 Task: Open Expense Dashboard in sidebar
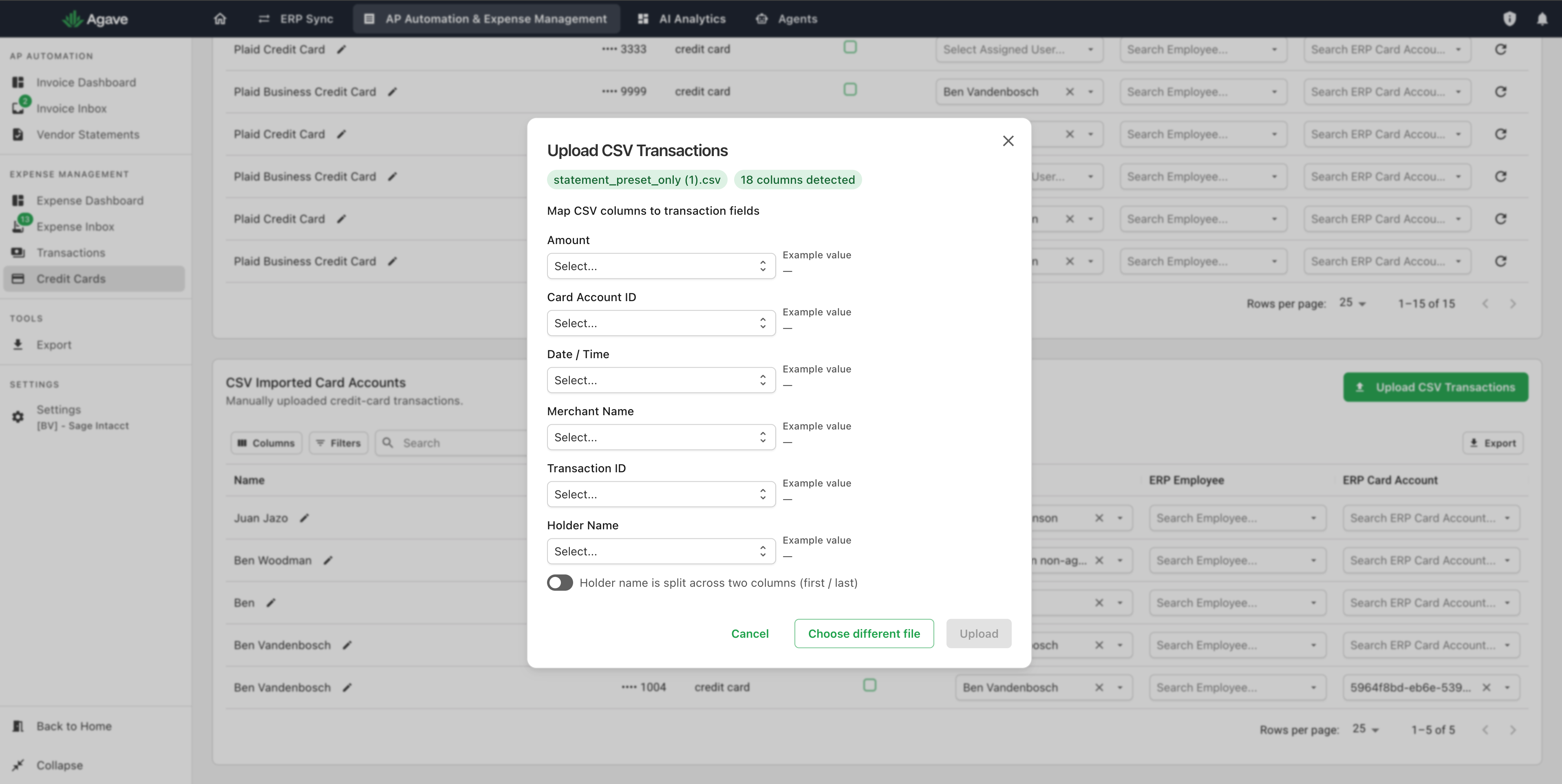coord(89,201)
